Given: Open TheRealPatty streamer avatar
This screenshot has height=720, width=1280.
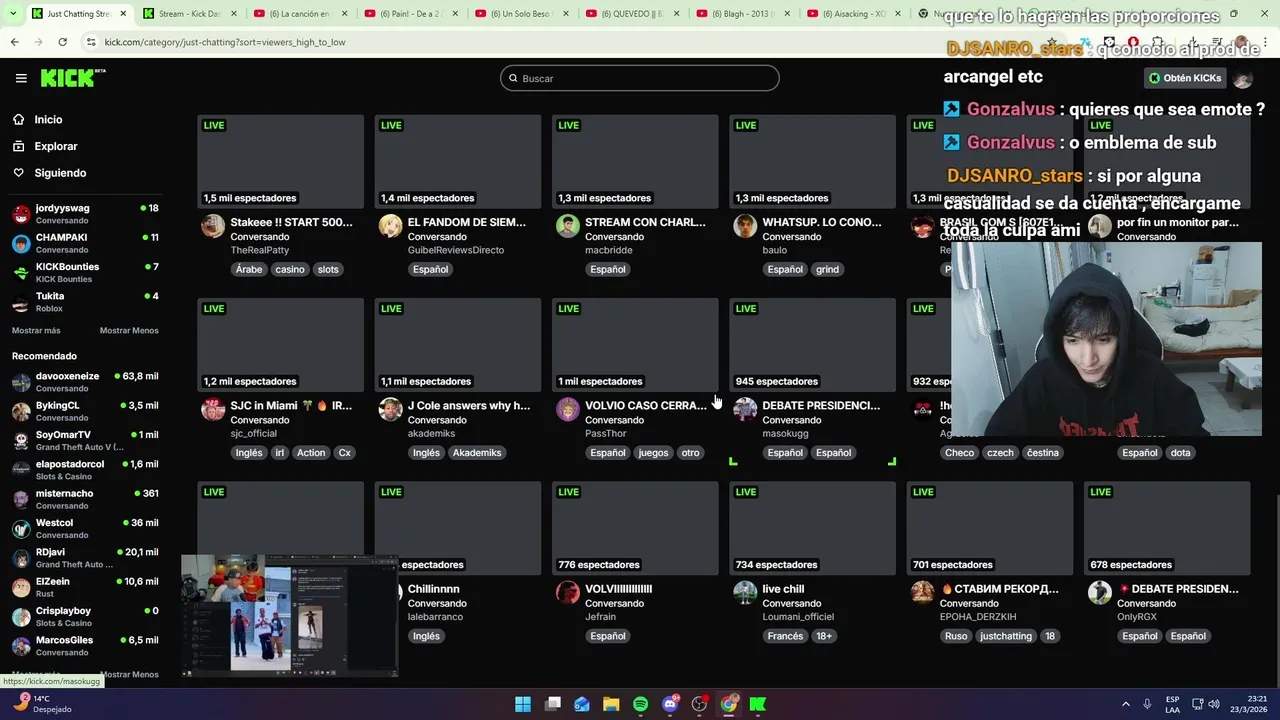Looking at the screenshot, I should (213, 226).
